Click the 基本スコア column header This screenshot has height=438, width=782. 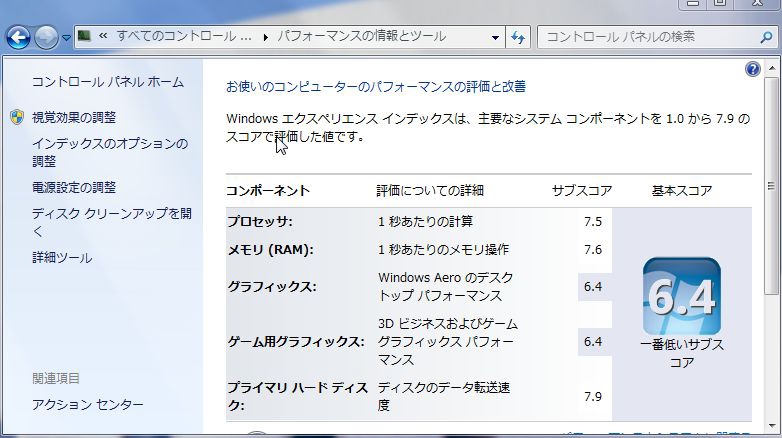tap(681, 191)
